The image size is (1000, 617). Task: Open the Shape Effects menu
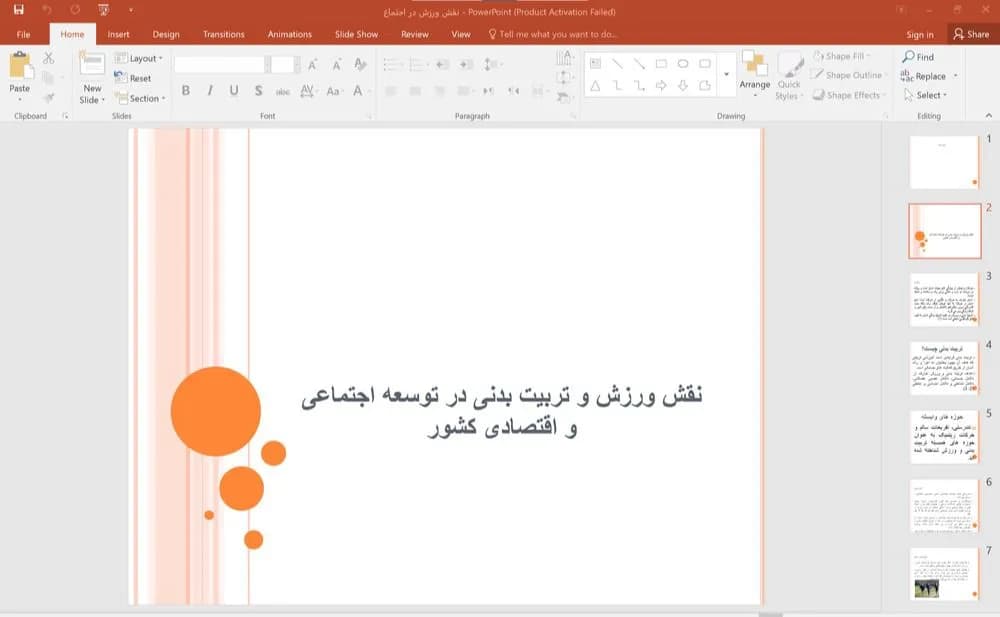(848, 95)
